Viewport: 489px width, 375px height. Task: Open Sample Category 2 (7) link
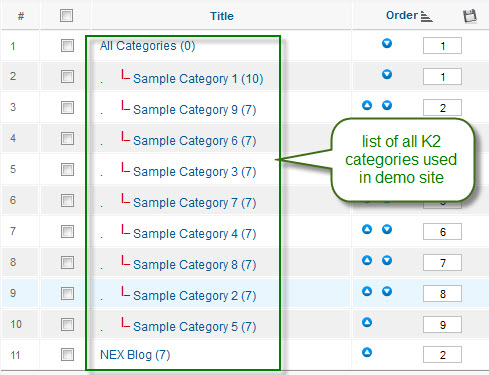click(x=194, y=296)
